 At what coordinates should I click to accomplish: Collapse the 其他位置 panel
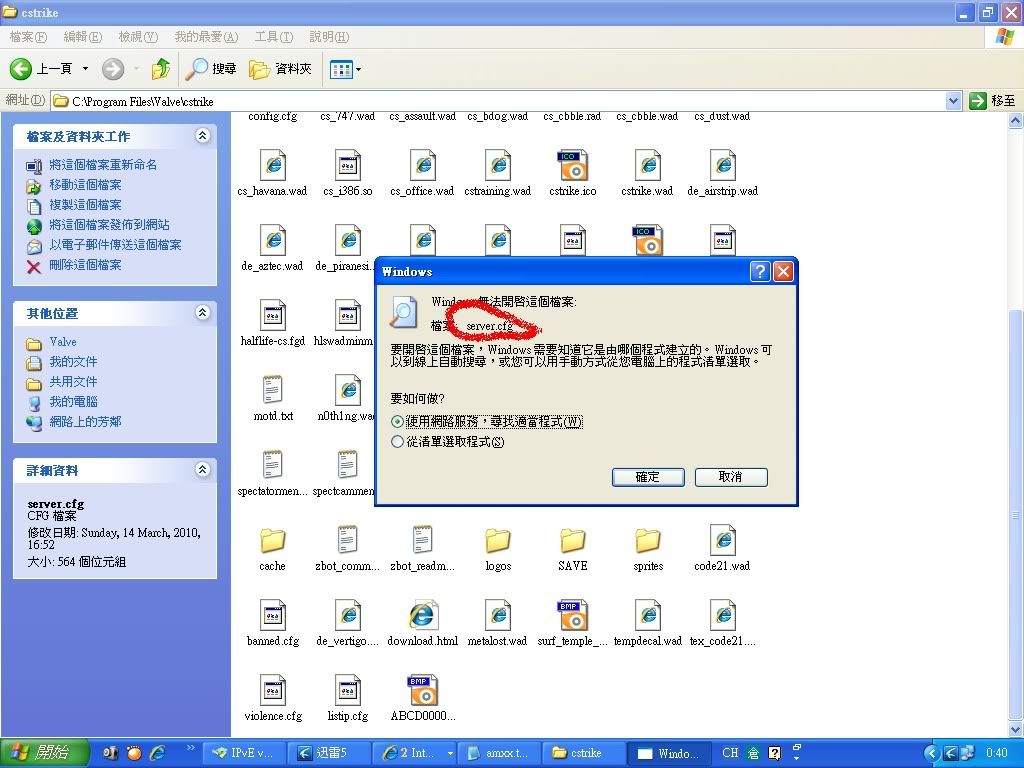click(202, 312)
